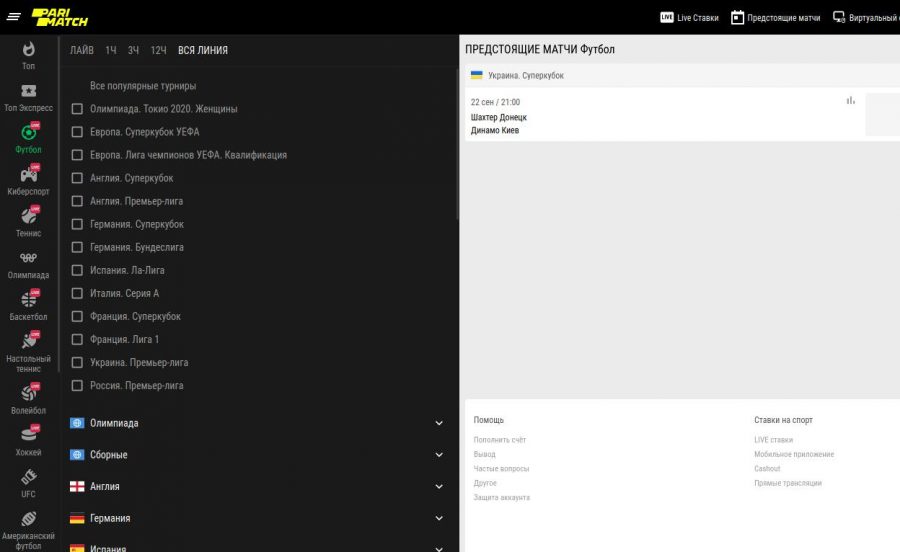Viewport: 900px width, 552px height.
Task: Open the Мобильное приложение link
Action: 794,454
